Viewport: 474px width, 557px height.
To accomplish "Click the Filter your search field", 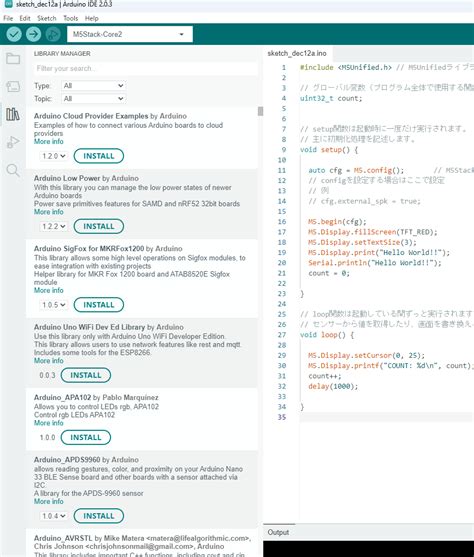I will pos(145,69).
